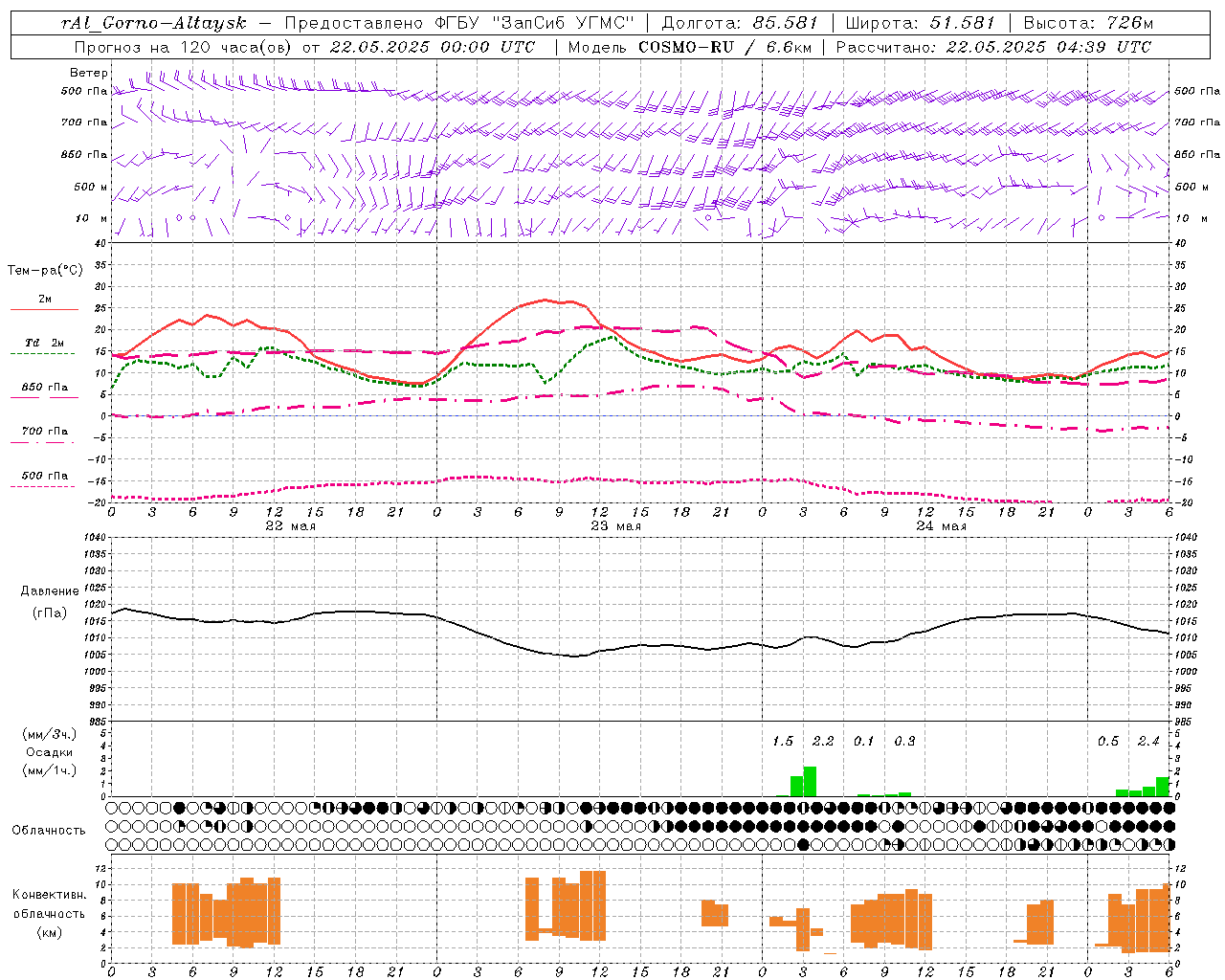The width and height of the screenshot is (1225, 980).
Task: Select the Широта: 51.581 value
Action: 921,23
